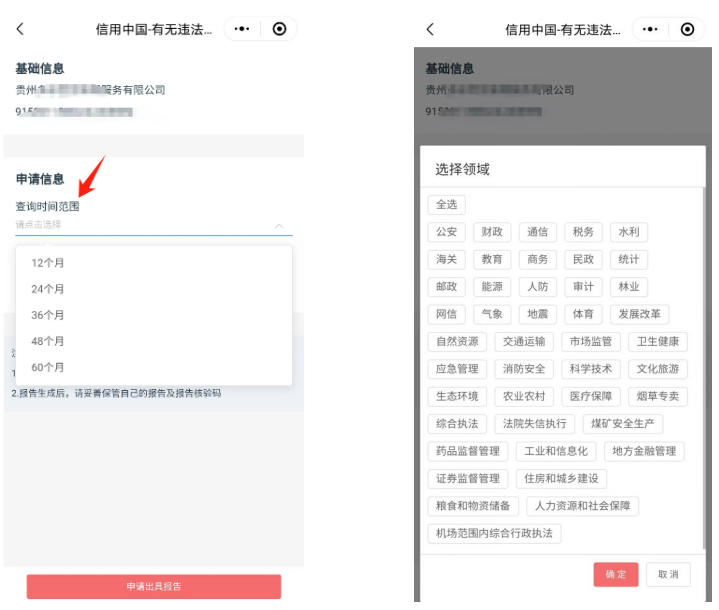This screenshot has height=610, width=719.
Task: Toggle the 市场监管 domain tag
Action: pyautogui.click(x=590, y=342)
